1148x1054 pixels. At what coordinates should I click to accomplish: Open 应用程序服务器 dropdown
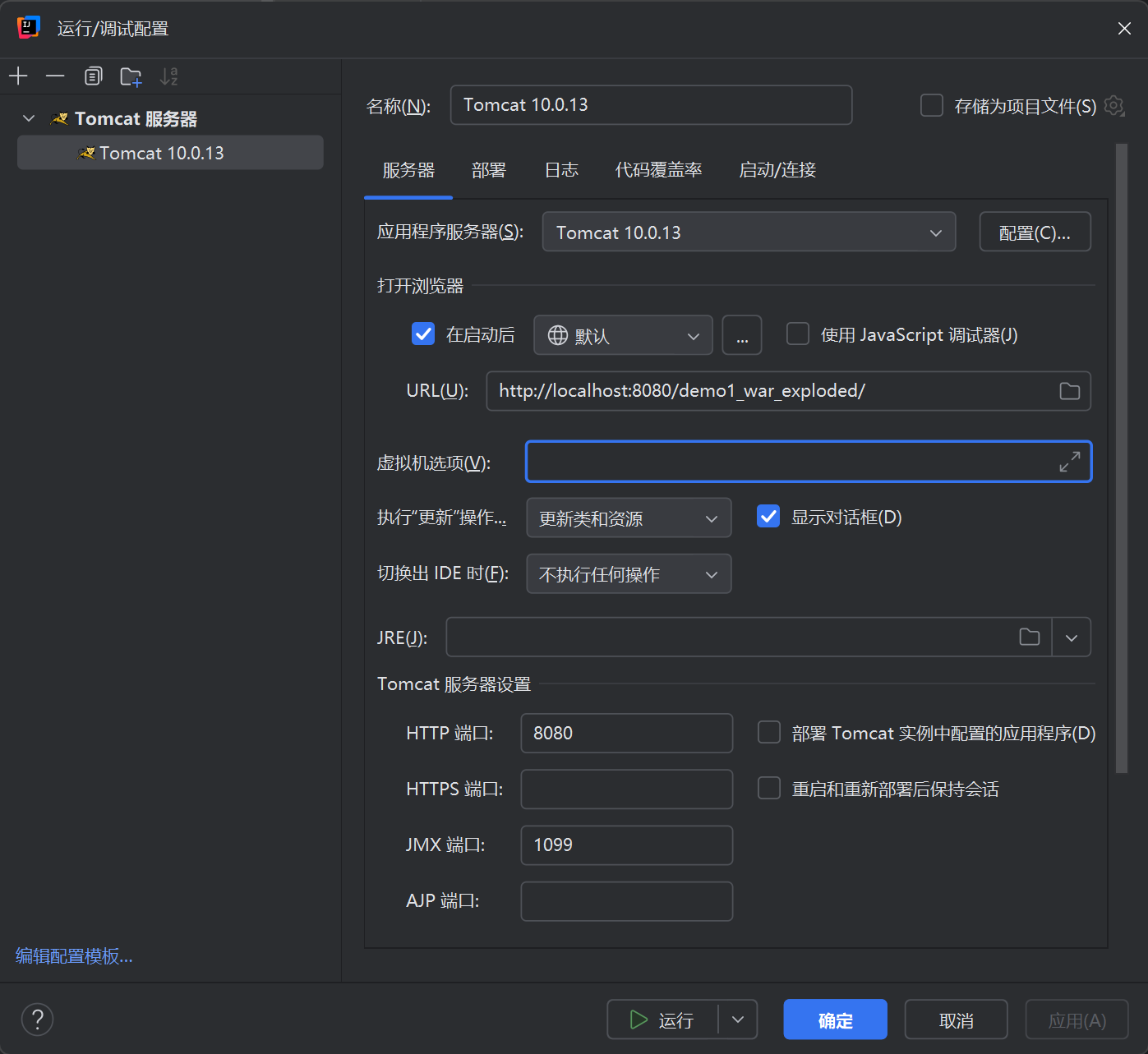[749, 232]
